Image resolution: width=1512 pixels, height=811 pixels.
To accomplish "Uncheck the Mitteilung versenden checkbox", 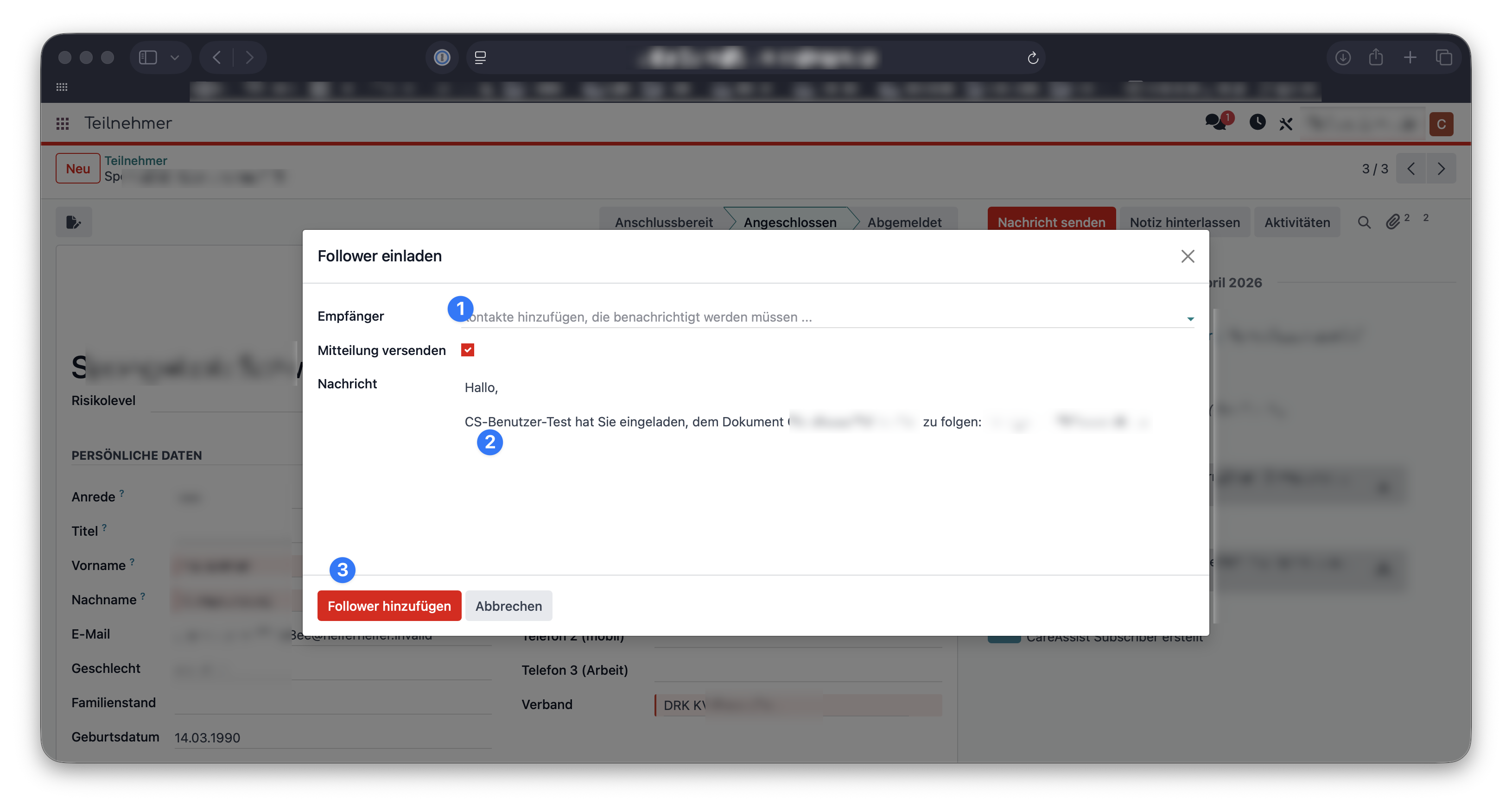I will pyautogui.click(x=468, y=350).
